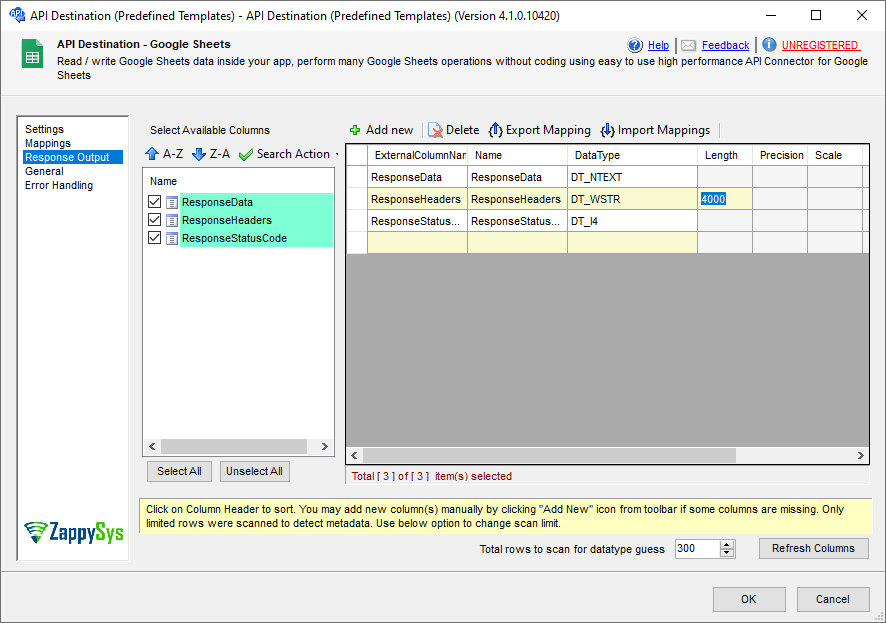Click the green plus Add new icon

(x=355, y=130)
